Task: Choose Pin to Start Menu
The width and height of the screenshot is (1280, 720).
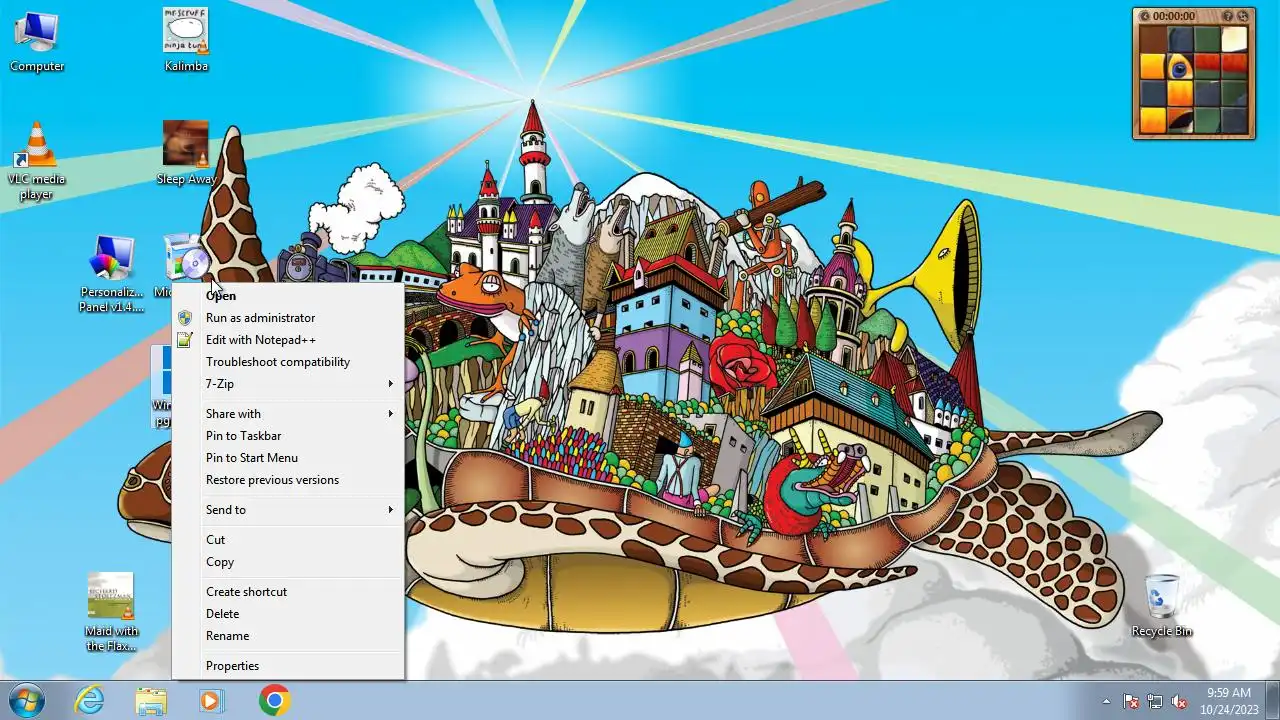Action: click(288, 458)
